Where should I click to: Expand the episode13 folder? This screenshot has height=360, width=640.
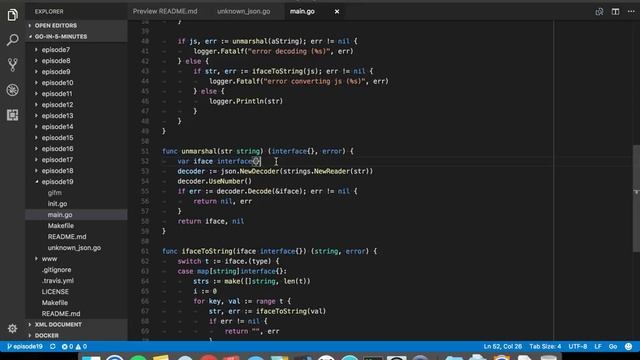tap(57, 116)
